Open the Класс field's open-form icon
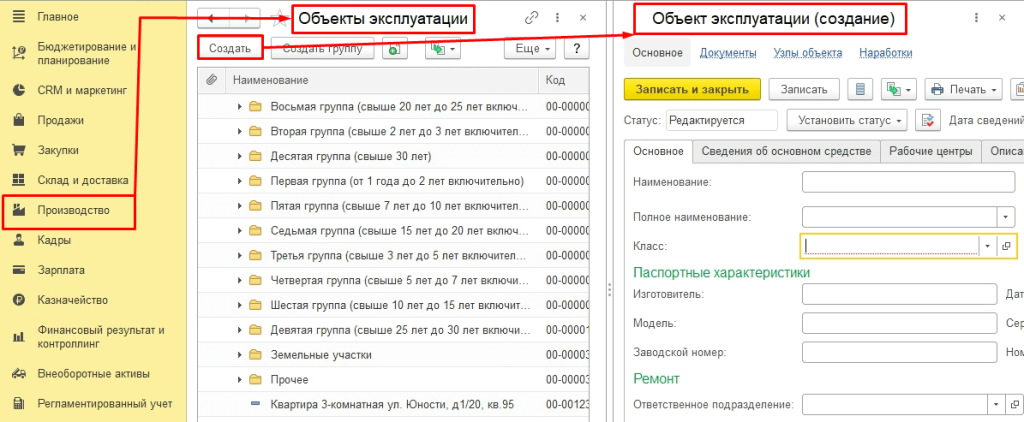1024x422 pixels. click(x=1006, y=246)
